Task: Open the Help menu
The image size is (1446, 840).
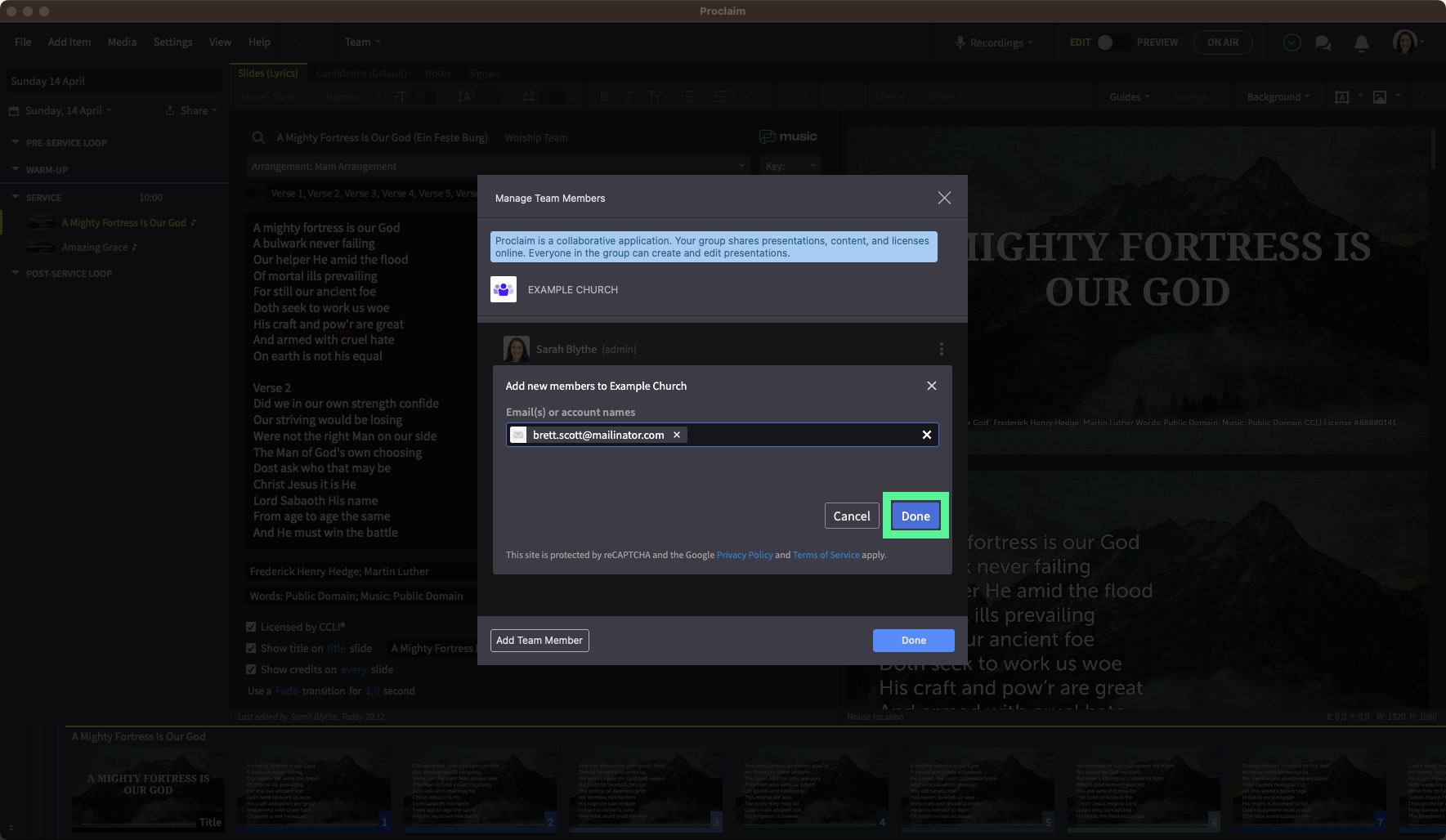Action: [x=259, y=42]
